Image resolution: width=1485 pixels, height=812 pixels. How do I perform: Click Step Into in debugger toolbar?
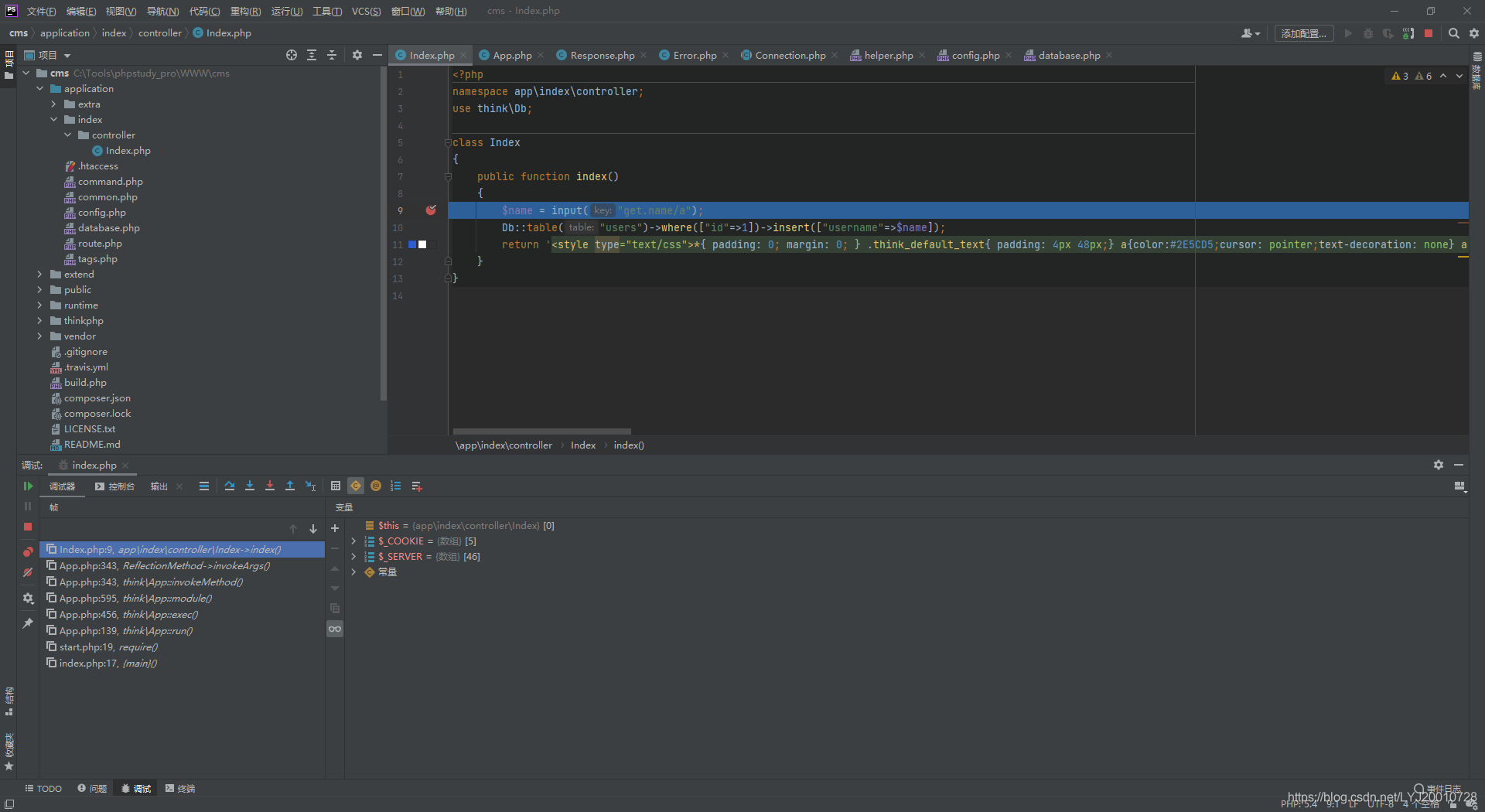[x=250, y=486]
